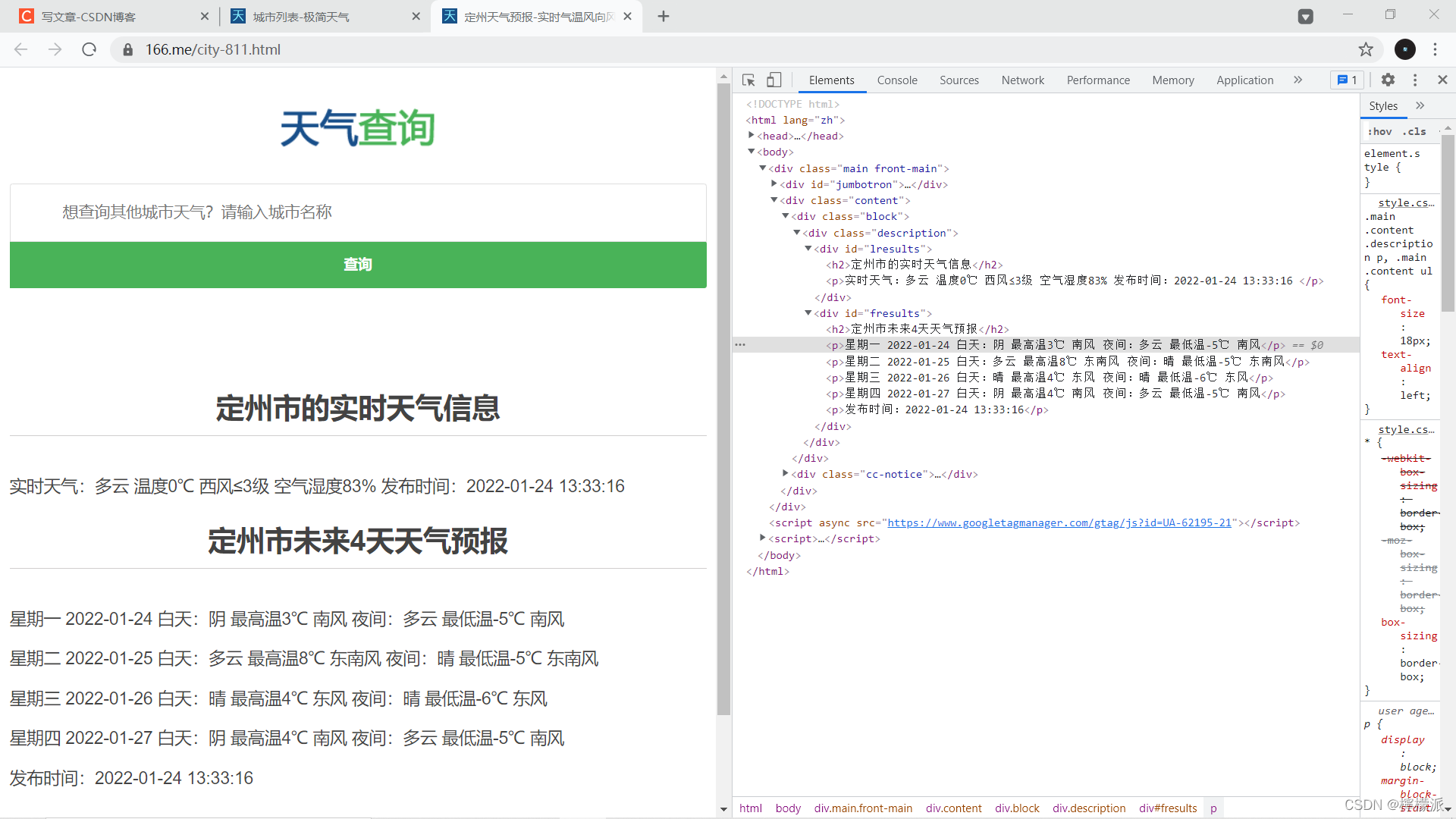Toggle the .cls class editor
This screenshot has width=1456, height=819.
coord(1414,131)
